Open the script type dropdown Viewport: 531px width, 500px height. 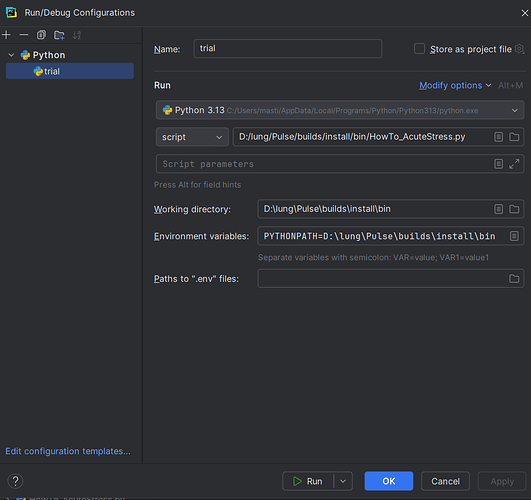(192, 137)
